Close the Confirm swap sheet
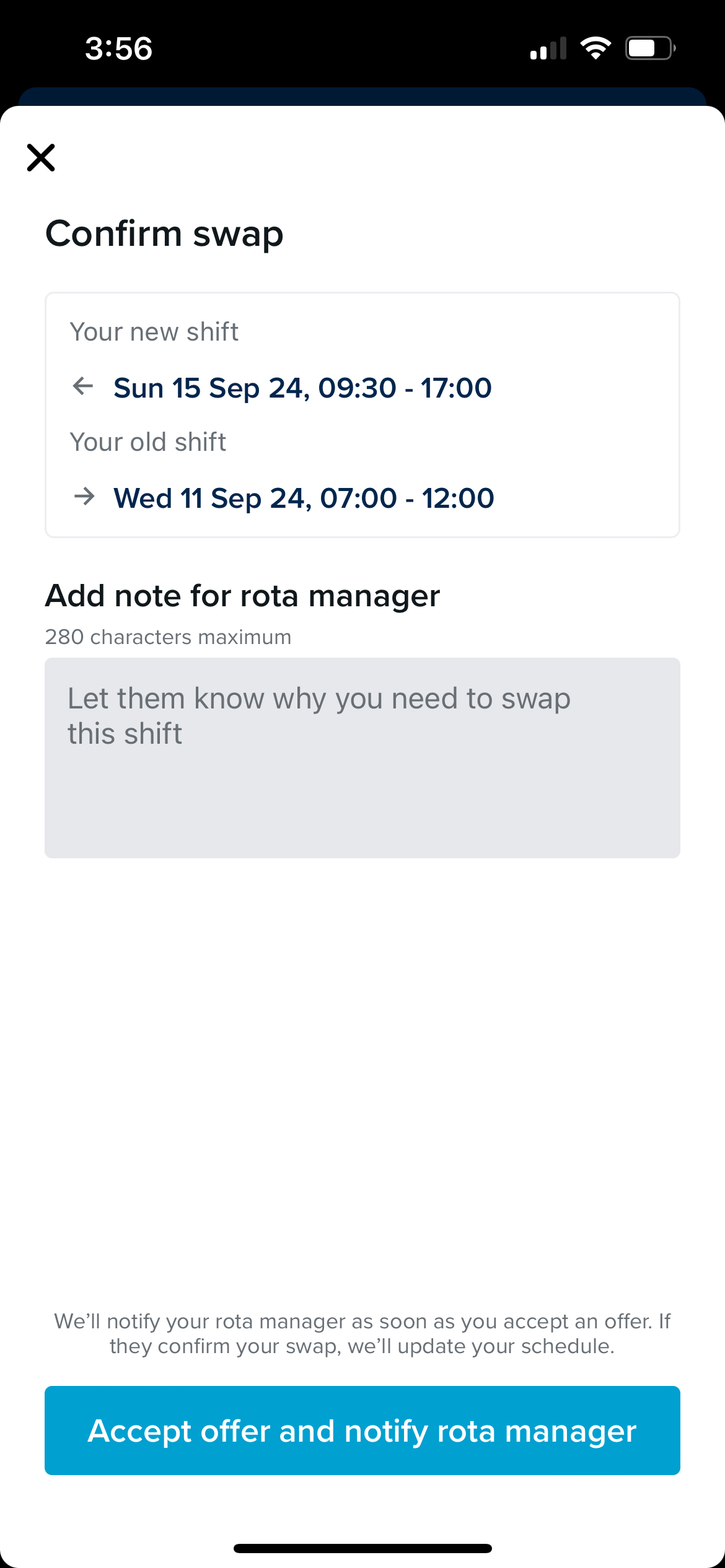 tap(41, 157)
